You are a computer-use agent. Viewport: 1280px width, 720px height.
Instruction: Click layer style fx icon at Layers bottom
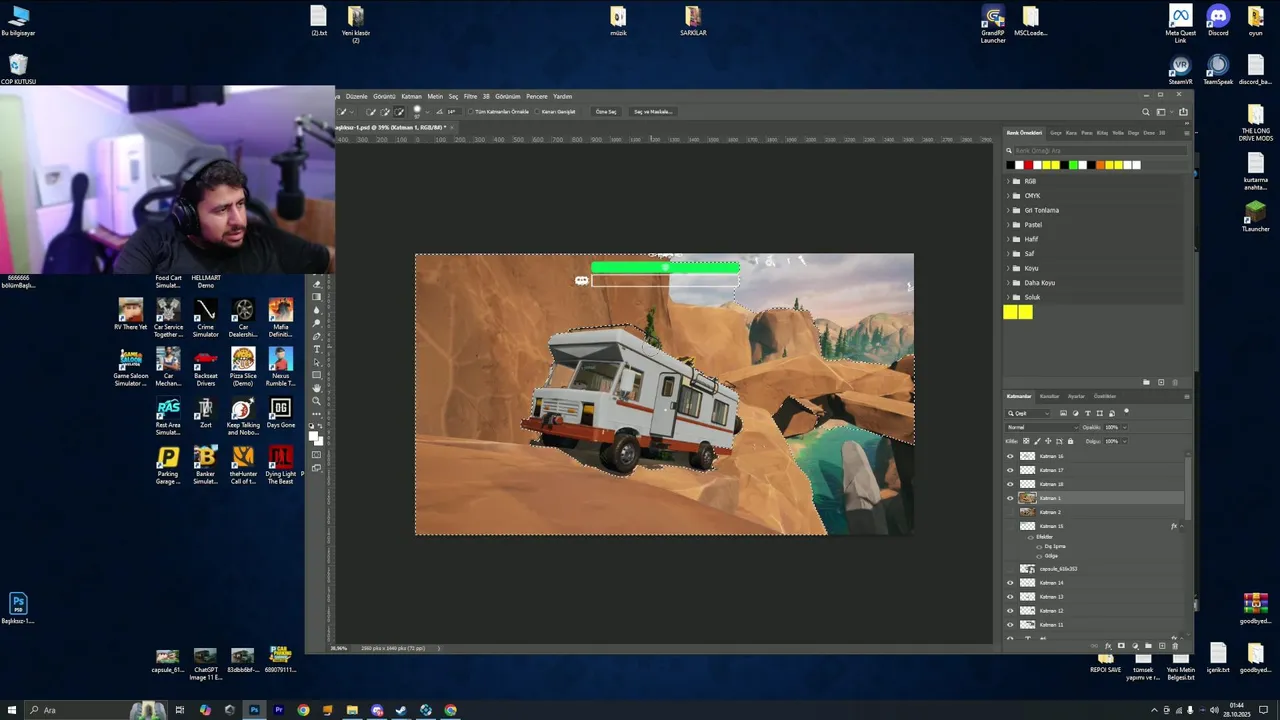pos(1108,646)
